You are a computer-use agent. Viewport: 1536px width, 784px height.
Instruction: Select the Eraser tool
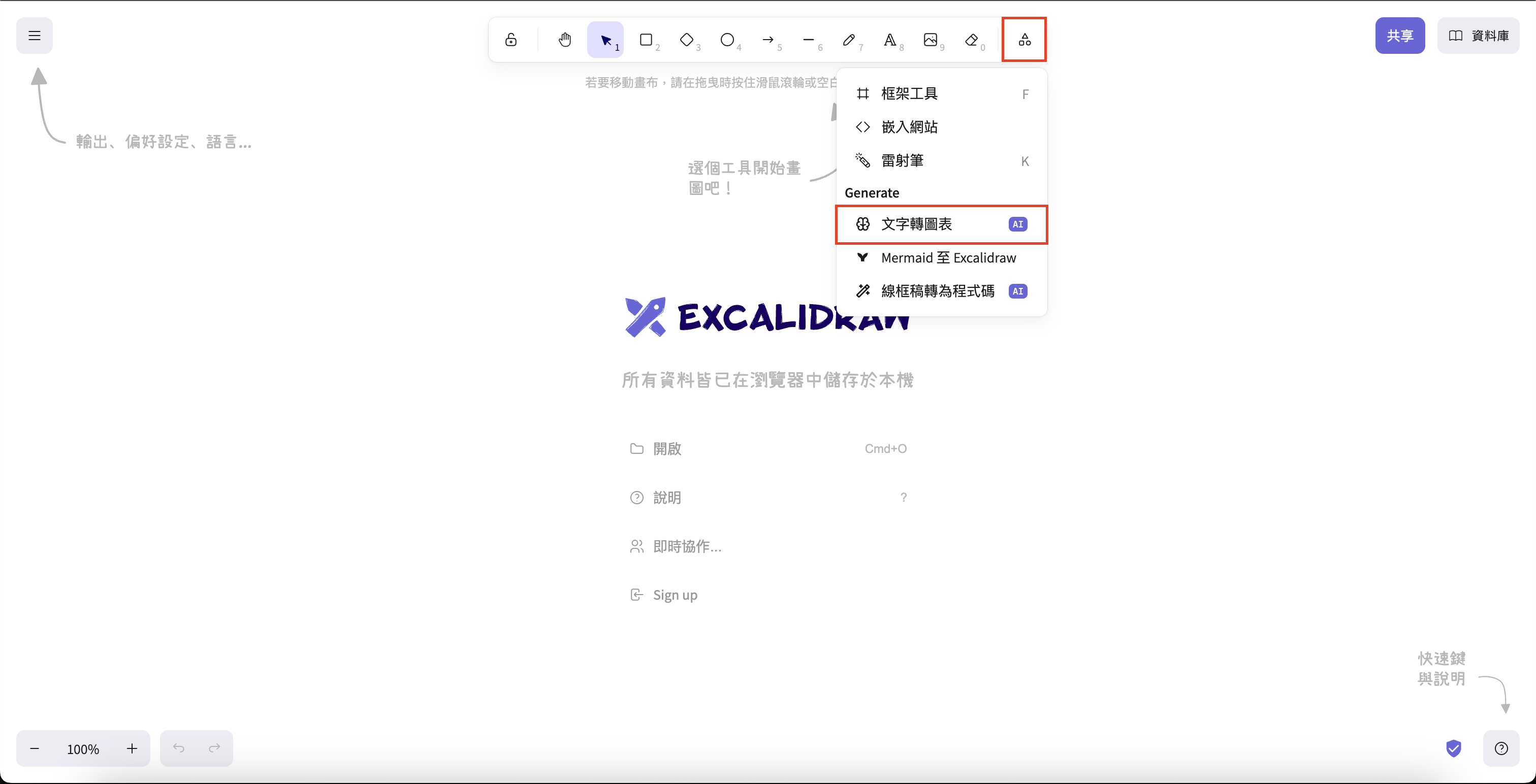pyautogui.click(x=971, y=40)
